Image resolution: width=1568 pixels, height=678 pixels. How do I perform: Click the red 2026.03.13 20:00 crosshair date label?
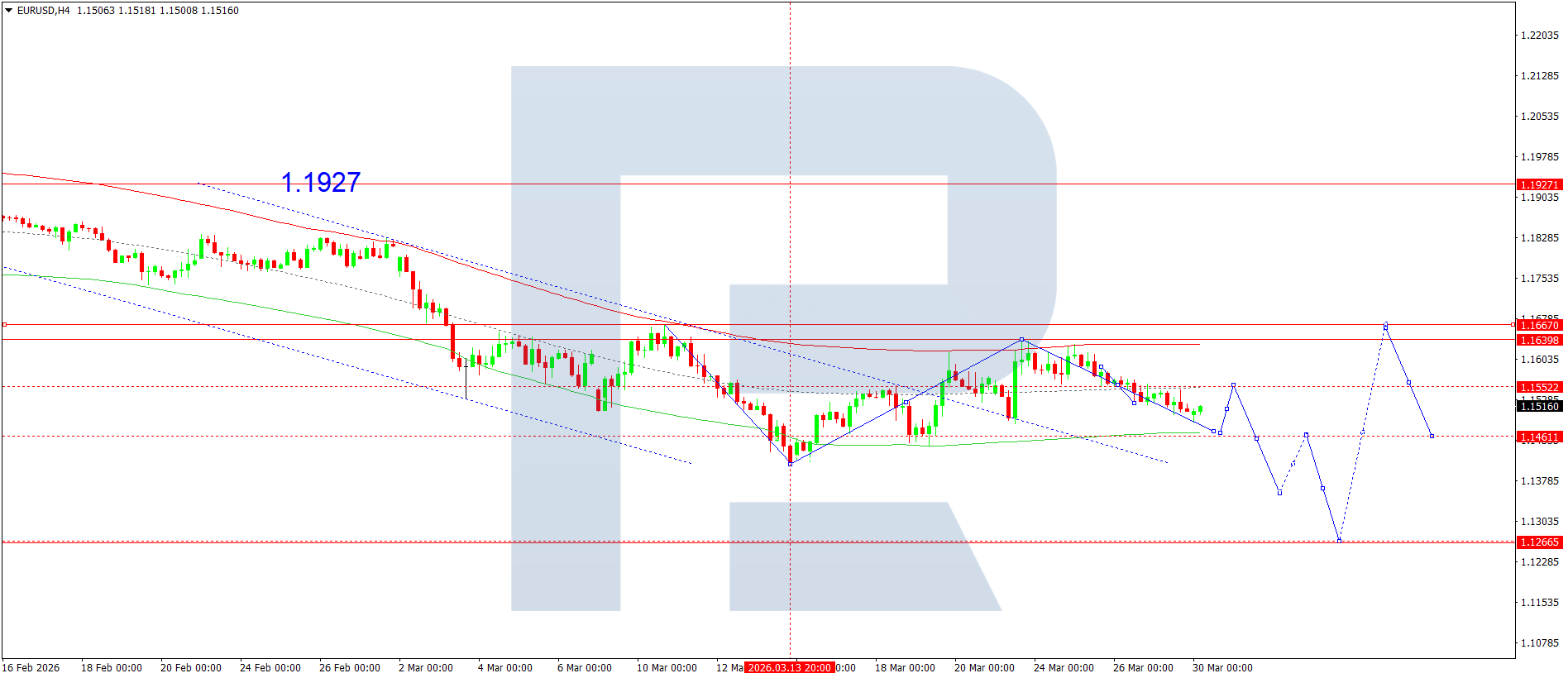tap(789, 668)
